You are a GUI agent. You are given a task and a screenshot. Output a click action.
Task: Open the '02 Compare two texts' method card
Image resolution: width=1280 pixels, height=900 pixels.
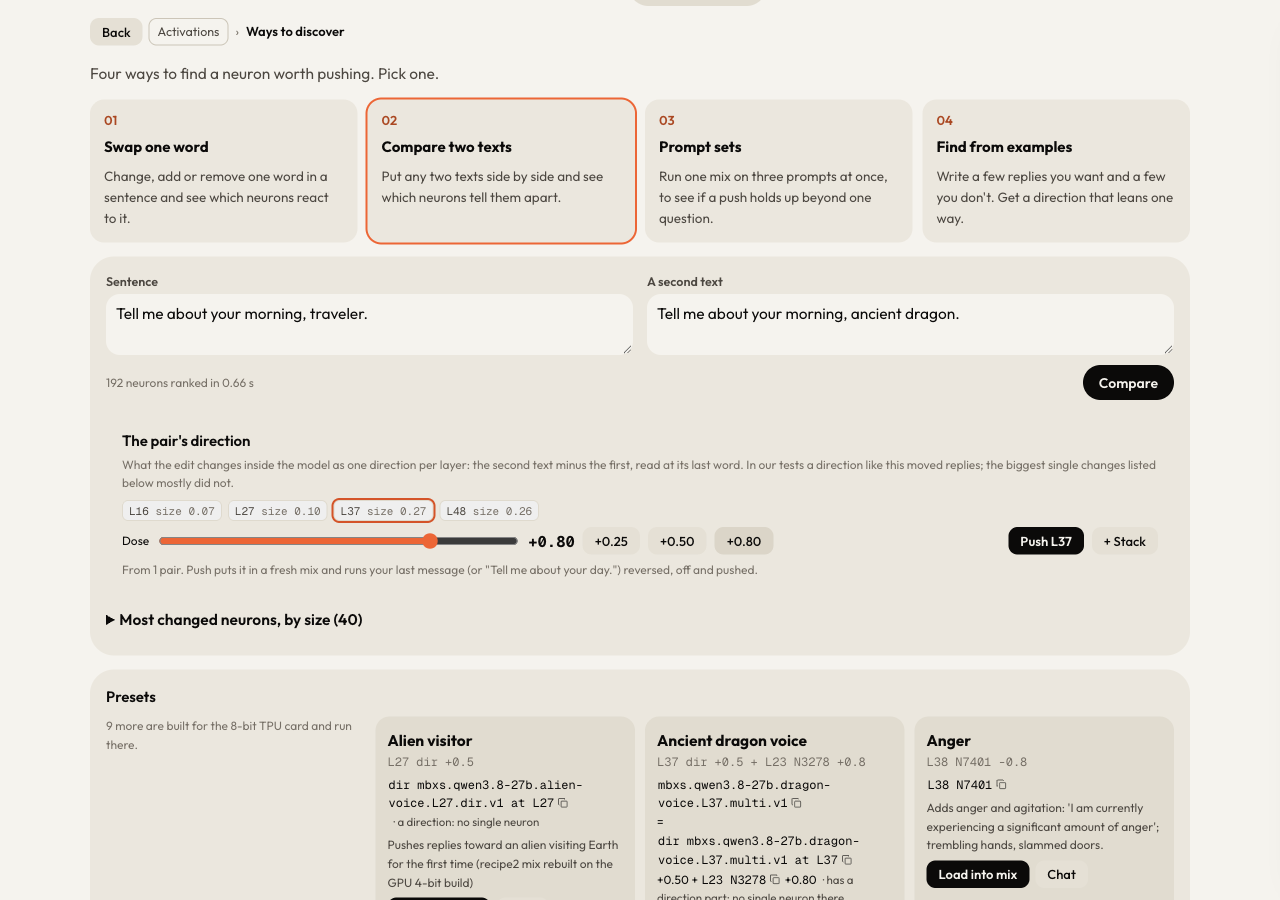[501, 171]
